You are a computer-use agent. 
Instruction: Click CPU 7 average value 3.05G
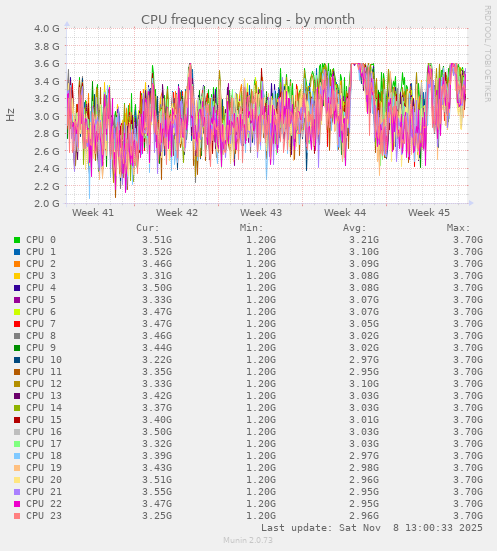pos(364,324)
